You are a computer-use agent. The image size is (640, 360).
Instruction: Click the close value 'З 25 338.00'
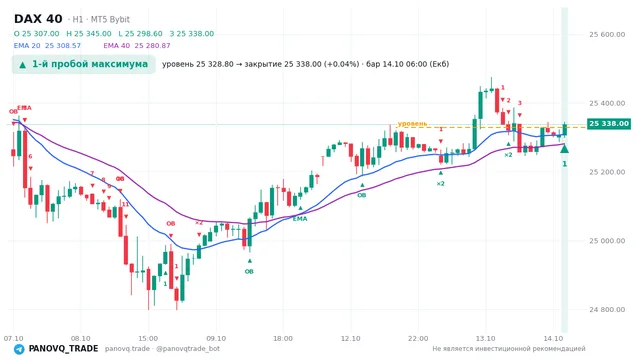click(191, 33)
